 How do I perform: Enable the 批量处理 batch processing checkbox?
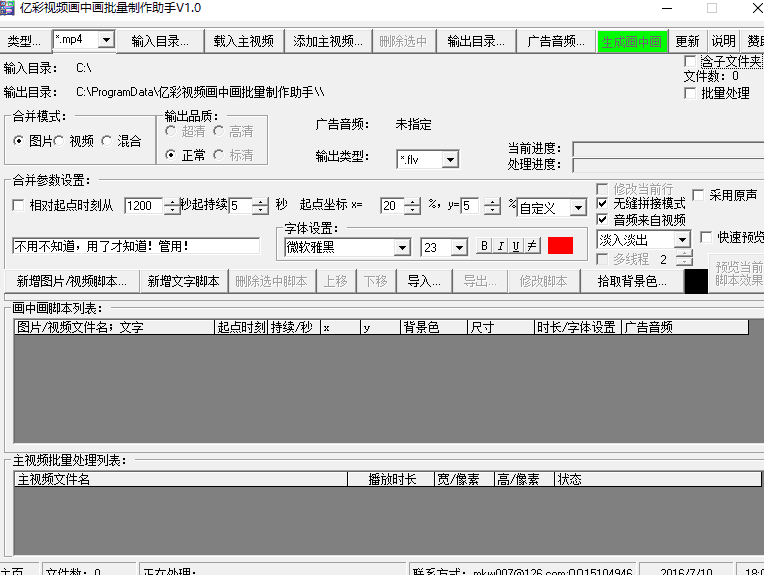coord(691,93)
